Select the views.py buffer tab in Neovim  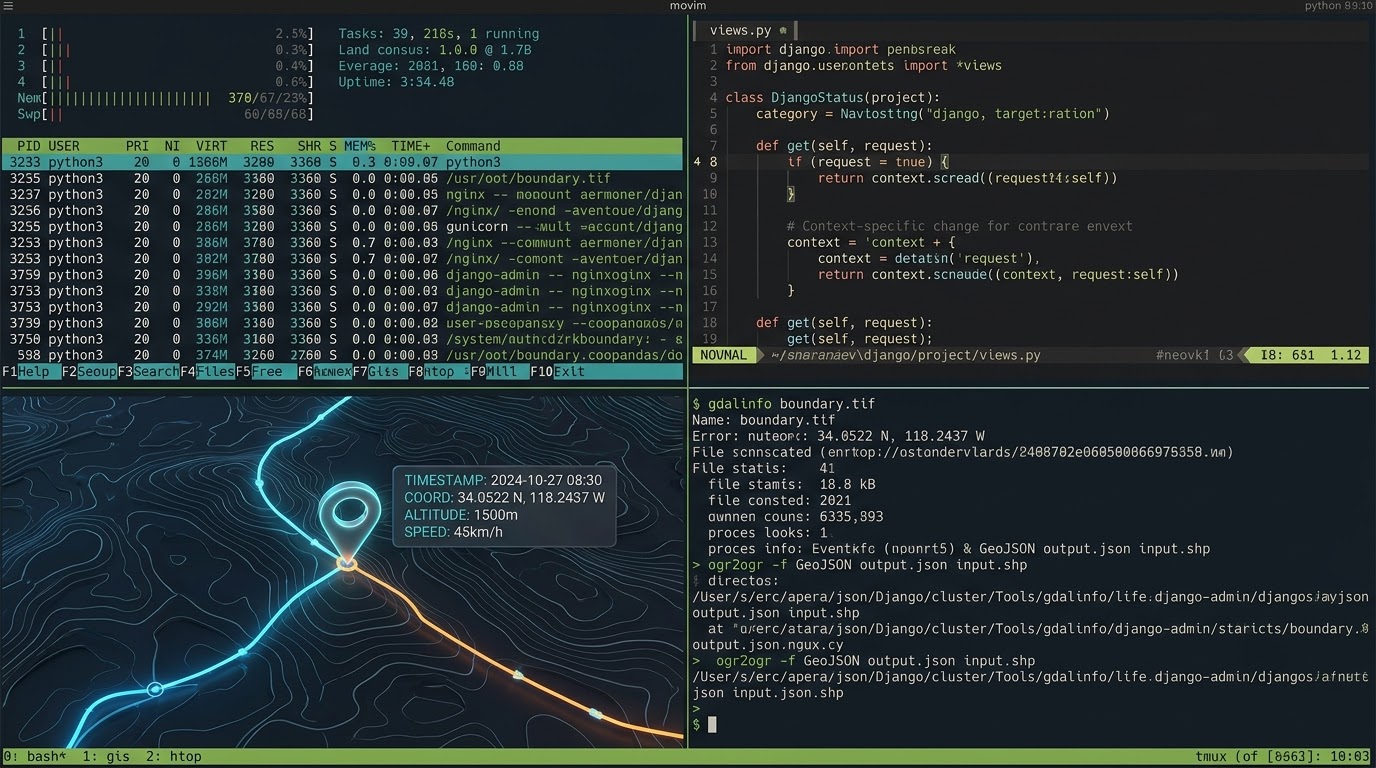click(746, 30)
